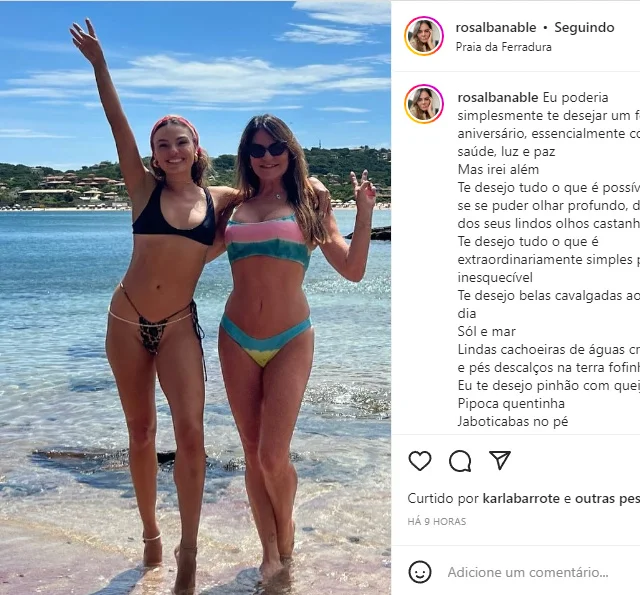Open karlabarrote profile from likes
Screen dimensions: 640x595
coord(521,498)
